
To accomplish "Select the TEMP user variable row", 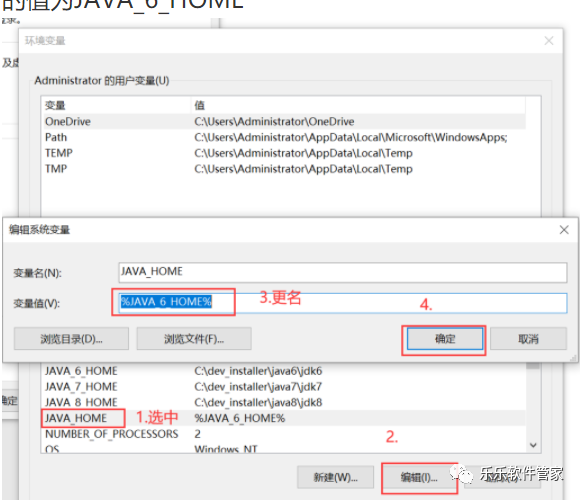I will pyautogui.click(x=283, y=153).
